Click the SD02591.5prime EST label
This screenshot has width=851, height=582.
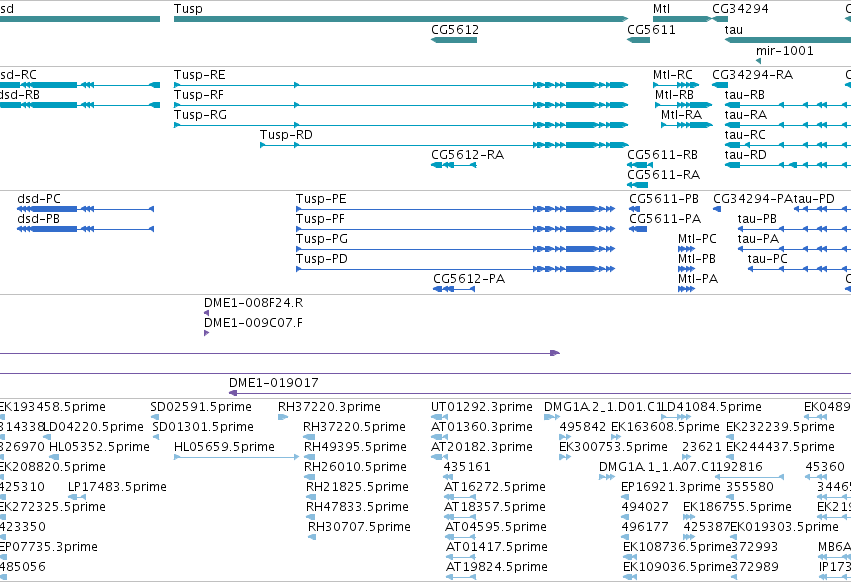click(201, 407)
